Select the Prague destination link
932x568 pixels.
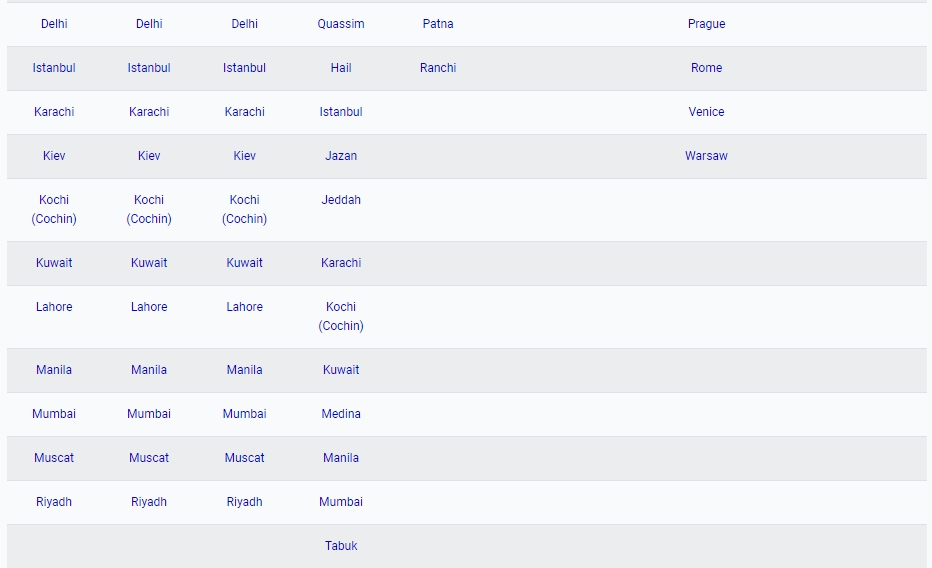tap(706, 24)
